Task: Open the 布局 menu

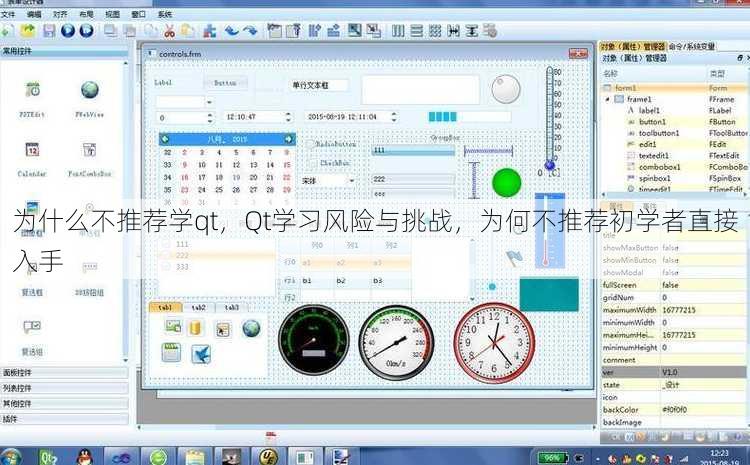Action: (86, 14)
